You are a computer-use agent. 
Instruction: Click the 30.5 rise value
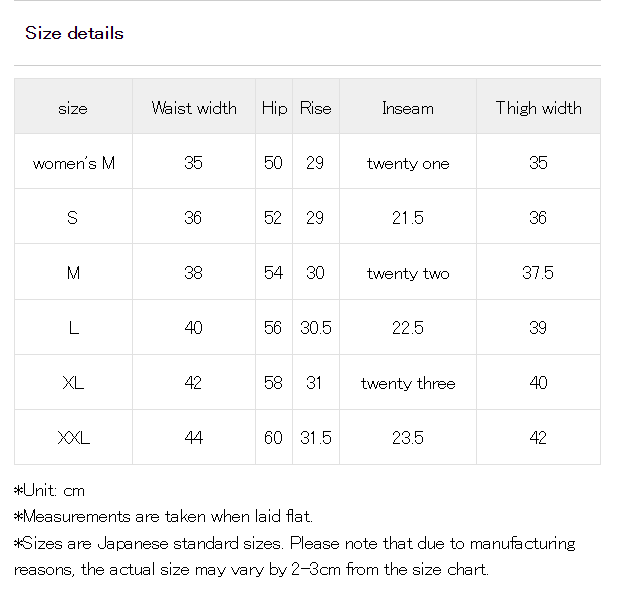coord(316,328)
